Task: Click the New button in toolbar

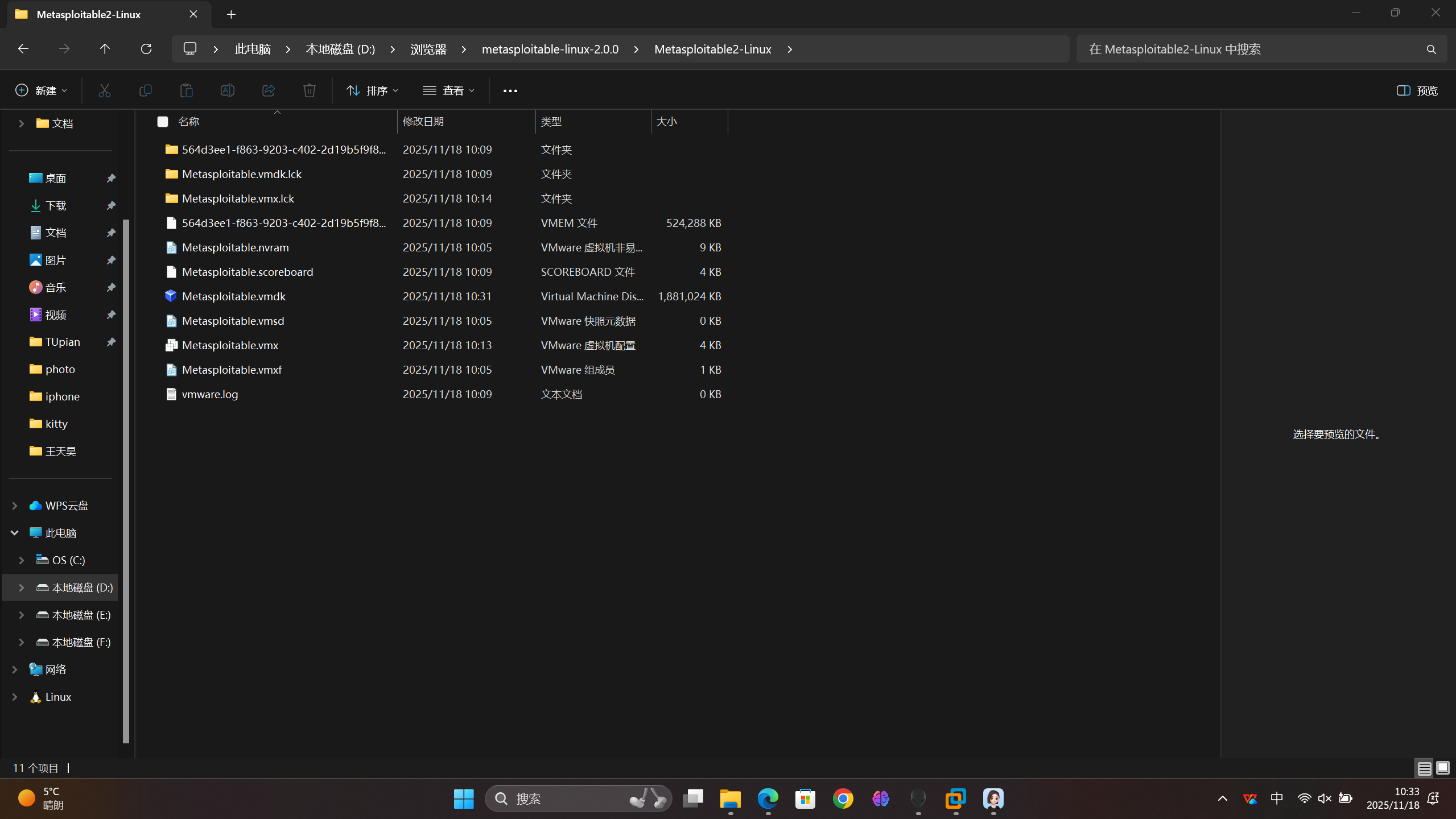Action: (41, 90)
